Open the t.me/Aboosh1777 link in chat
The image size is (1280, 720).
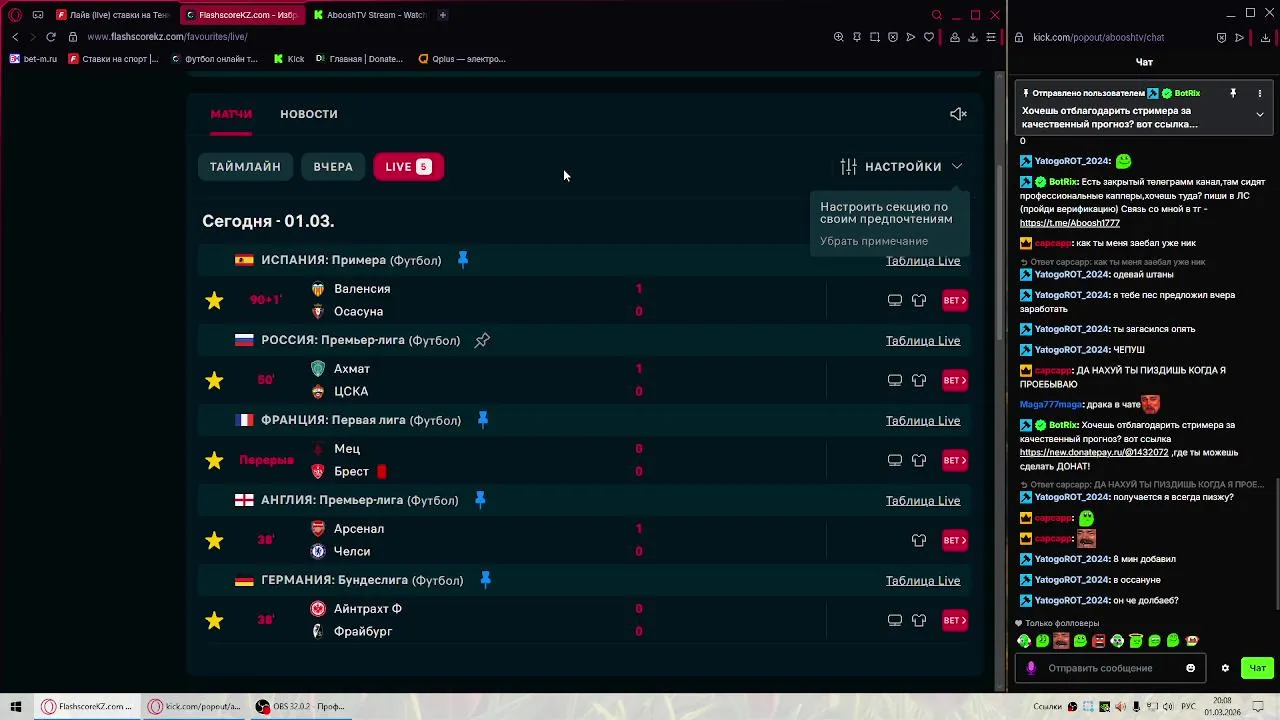[1070, 223]
